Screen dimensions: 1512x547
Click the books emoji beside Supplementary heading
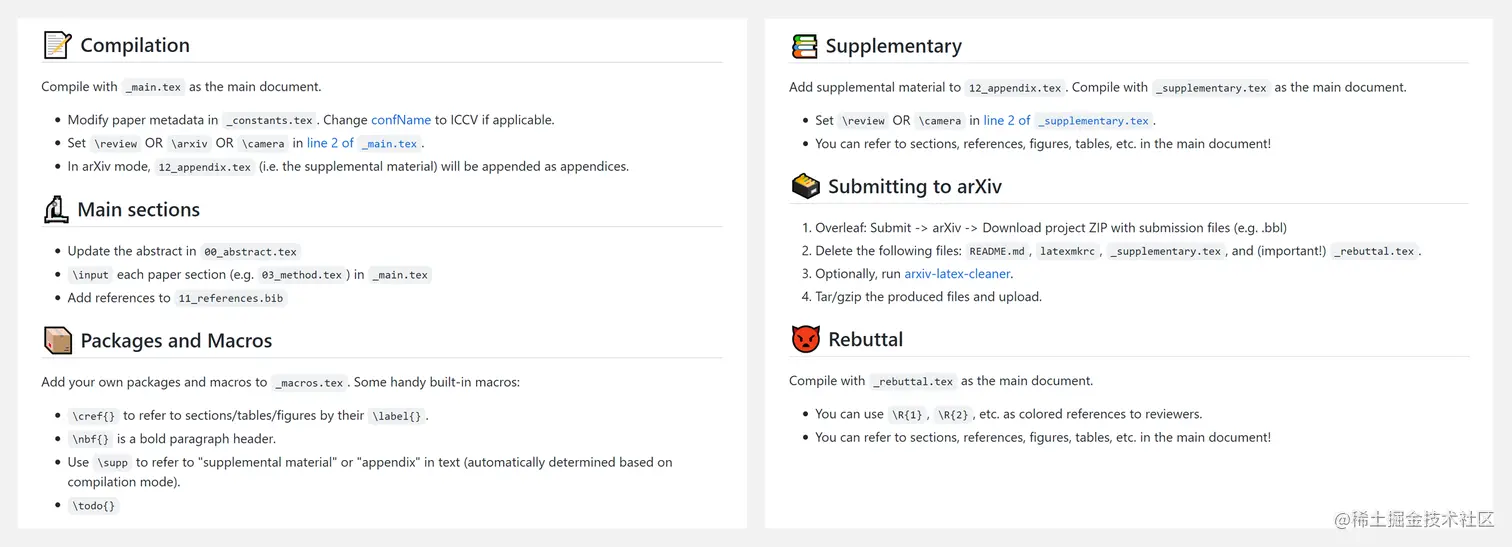click(x=804, y=46)
